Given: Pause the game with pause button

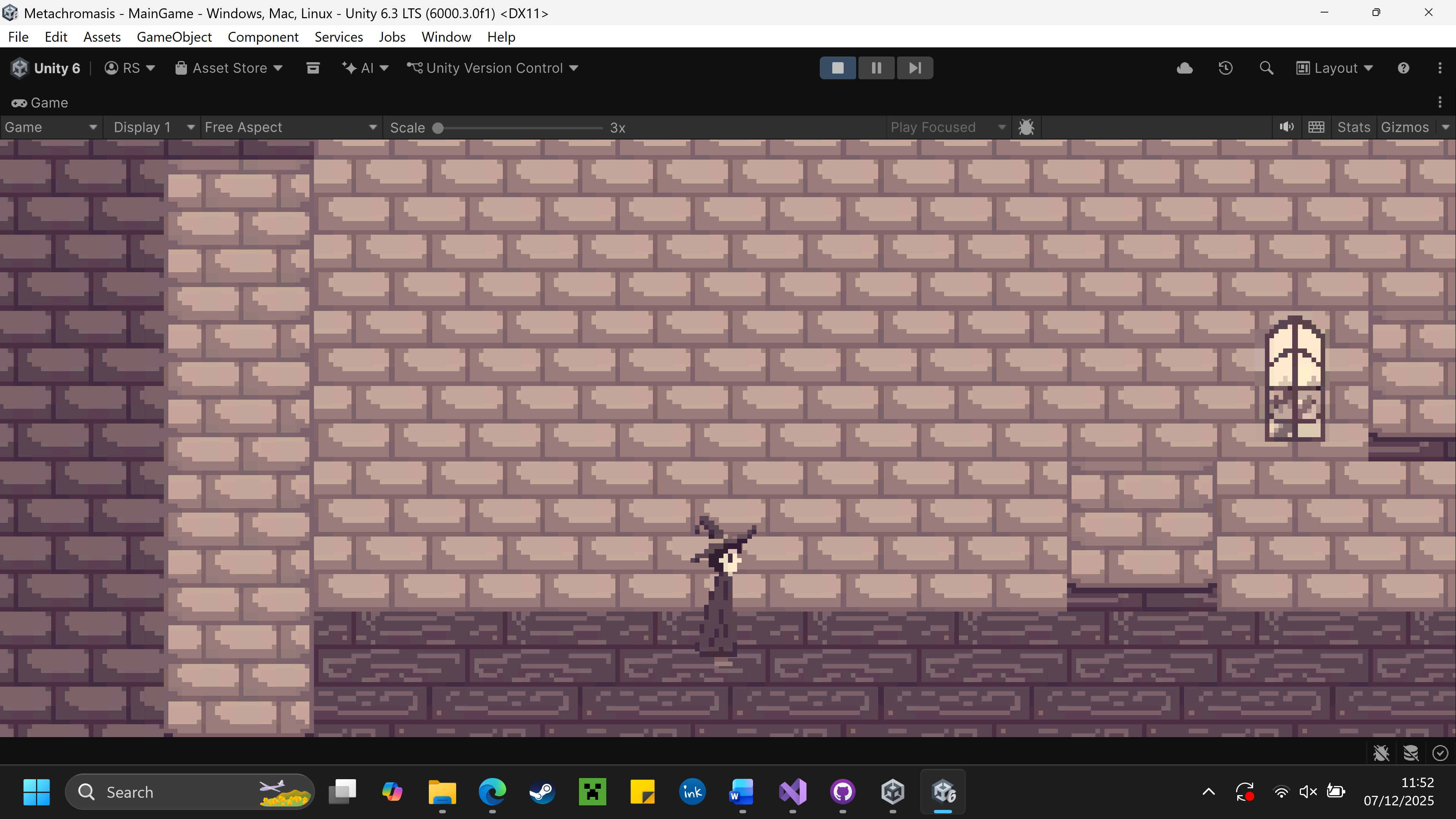Looking at the screenshot, I should point(876,68).
